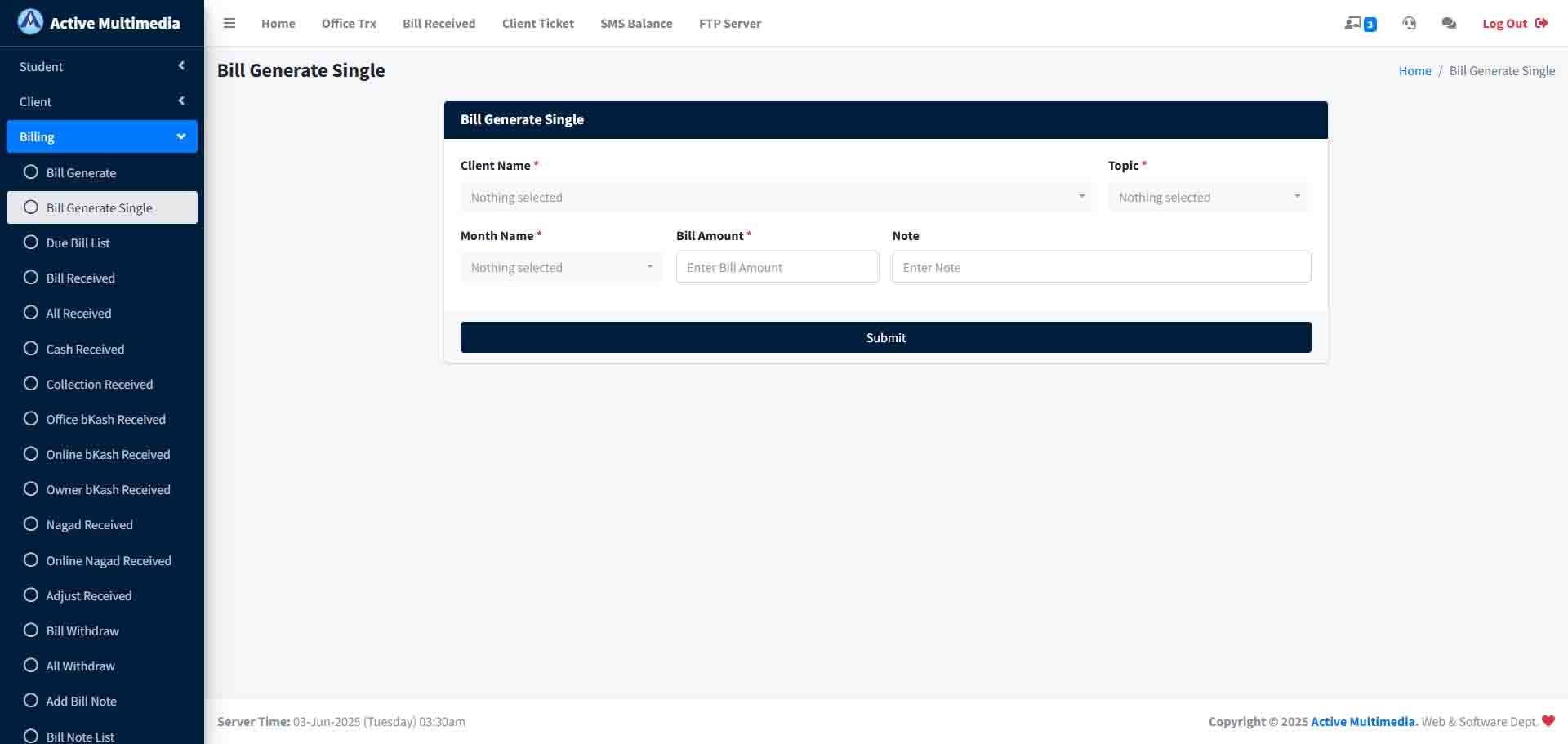Select Bill Generate Single sidebar item
The height and width of the screenshot is (744, 1568).
coord(102,207)
